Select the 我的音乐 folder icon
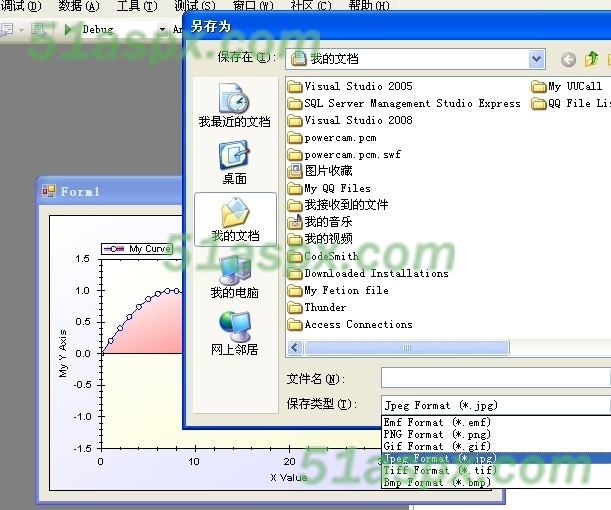Screen dimensions: 611x510 tap(295, 222)
